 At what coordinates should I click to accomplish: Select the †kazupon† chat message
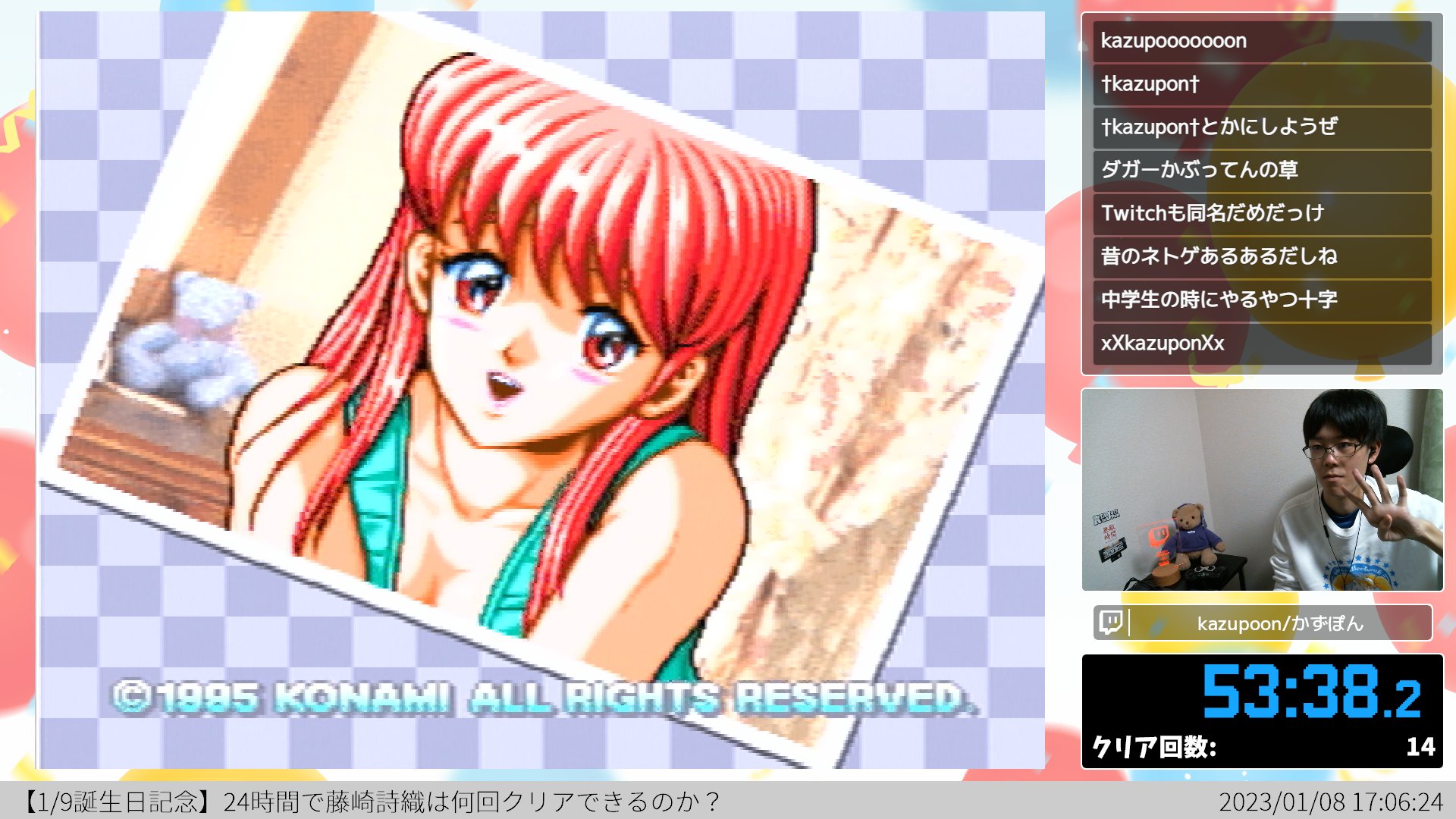tap(1150, 84)
